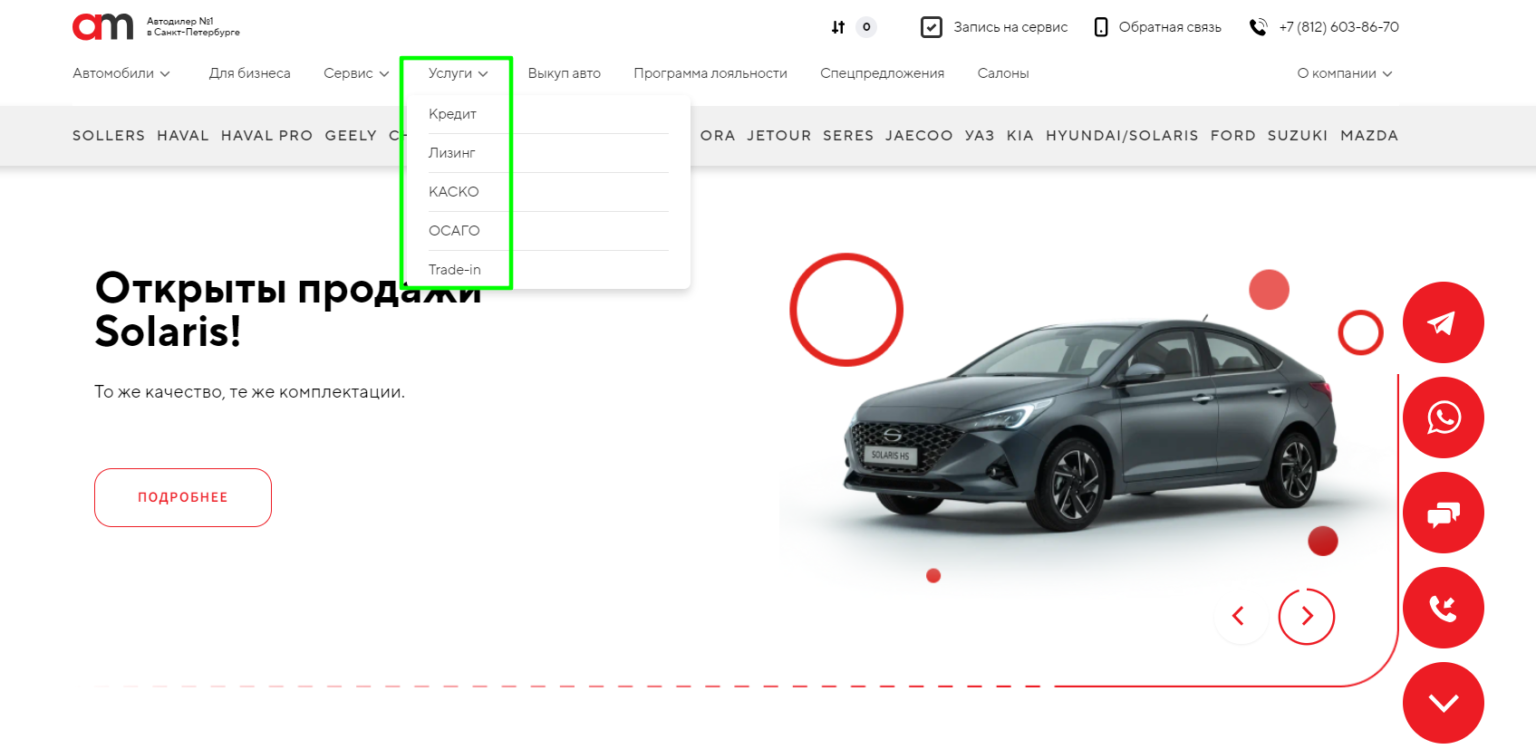Select Кредит from the Услуги menu
The height and width of the screenshot is (749, 1536).
453,114
